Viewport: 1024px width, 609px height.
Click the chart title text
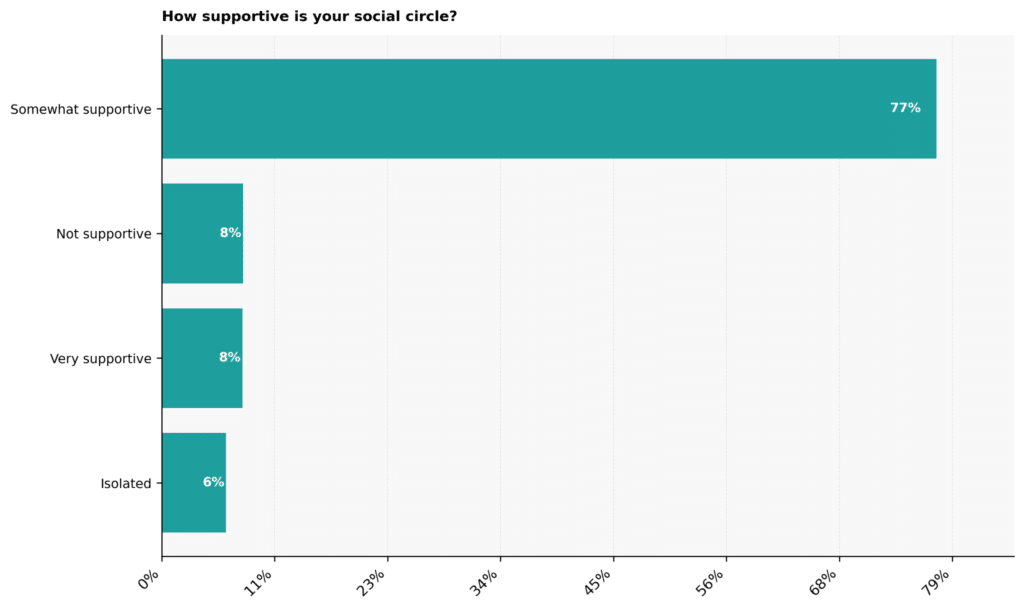click(x=310, y=16)
